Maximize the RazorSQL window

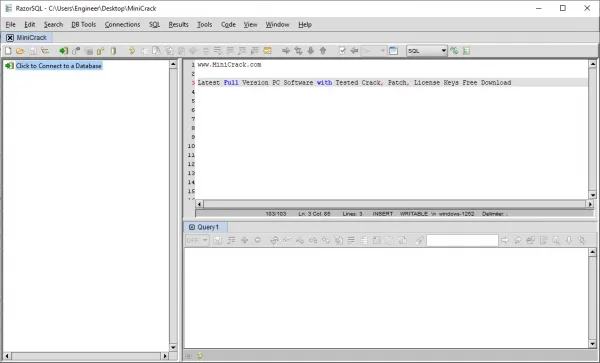coord(562,8)
